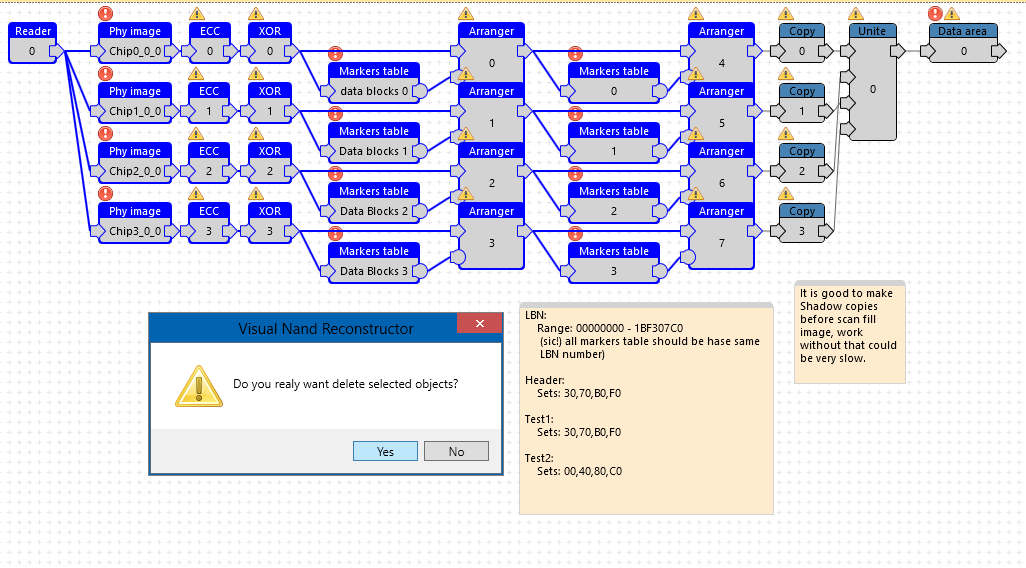Click red error icon above Phy image Chip2_0_0
The image size is (1026, 568).
coord(105,133)
